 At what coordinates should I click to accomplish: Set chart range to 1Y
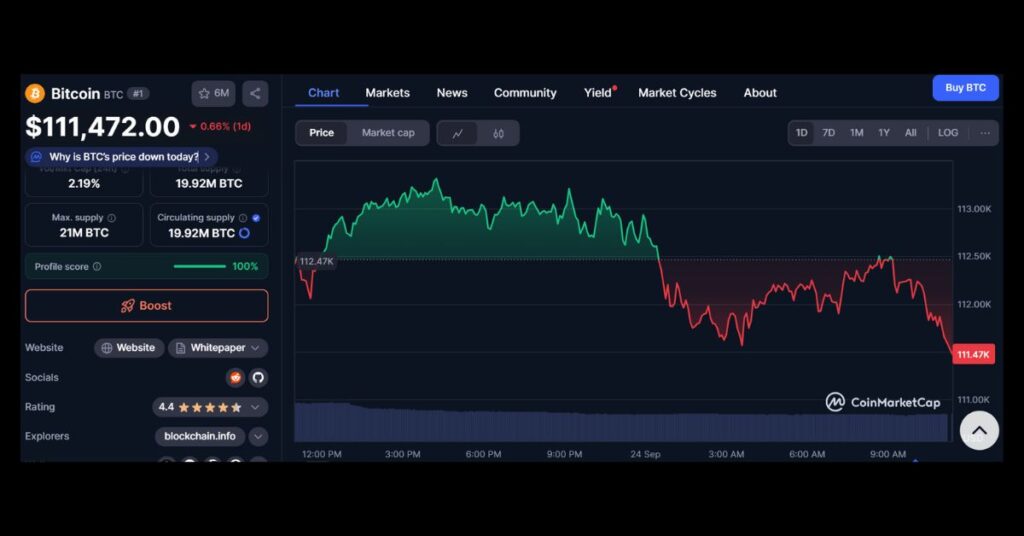pos(884,133)
